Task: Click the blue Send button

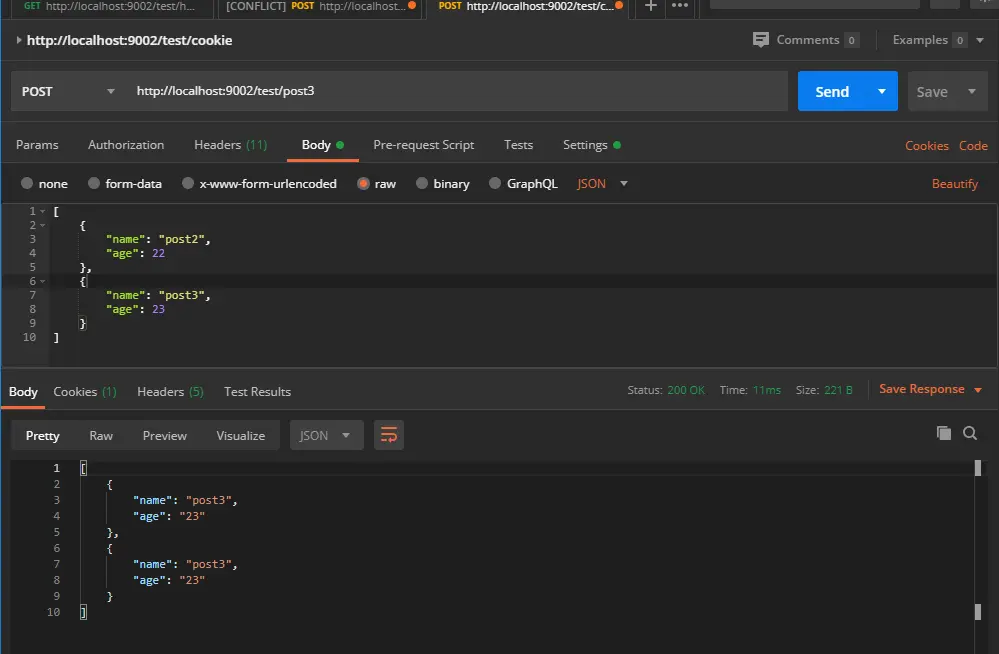Action: click(832, 91)
